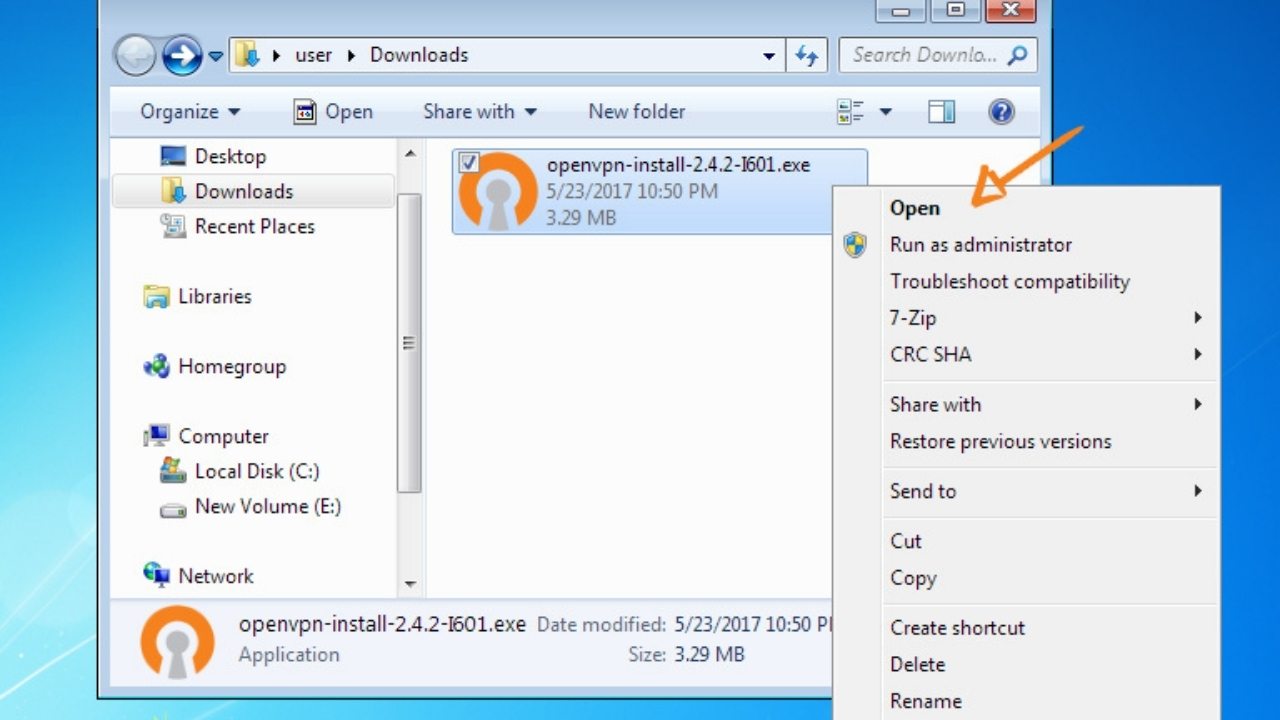Image resolution: width=1280 pixels, height=720 pixels.
Task: Click the blue Help question mark icon
Action: click(1002, 112)
